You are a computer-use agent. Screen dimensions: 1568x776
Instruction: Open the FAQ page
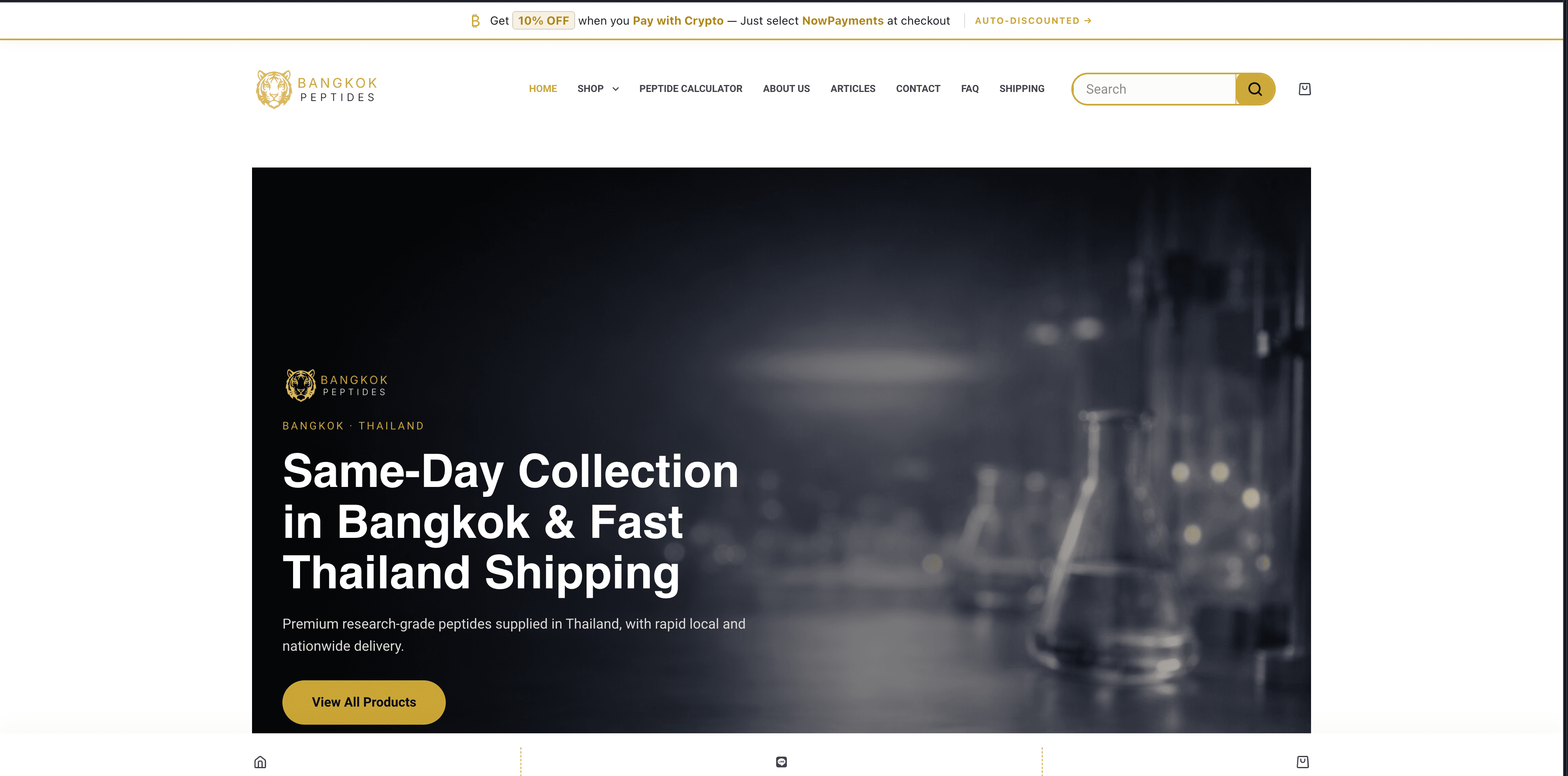coord(969,89)
